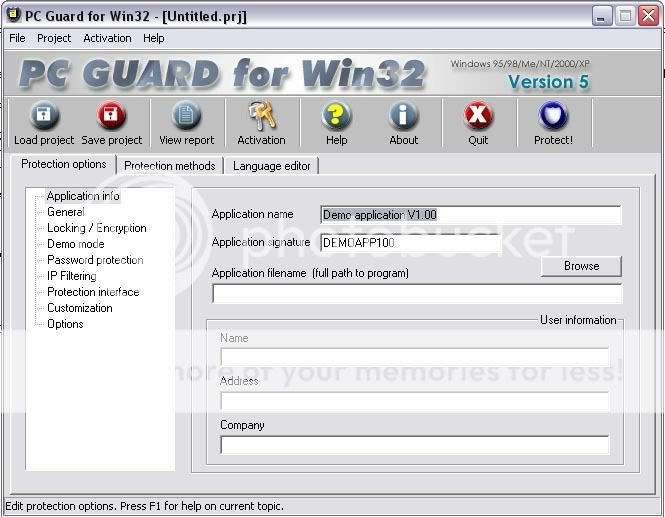This screenshot has height=517, width=665.
Task: Click the user Address field
Action: (415, 401)
